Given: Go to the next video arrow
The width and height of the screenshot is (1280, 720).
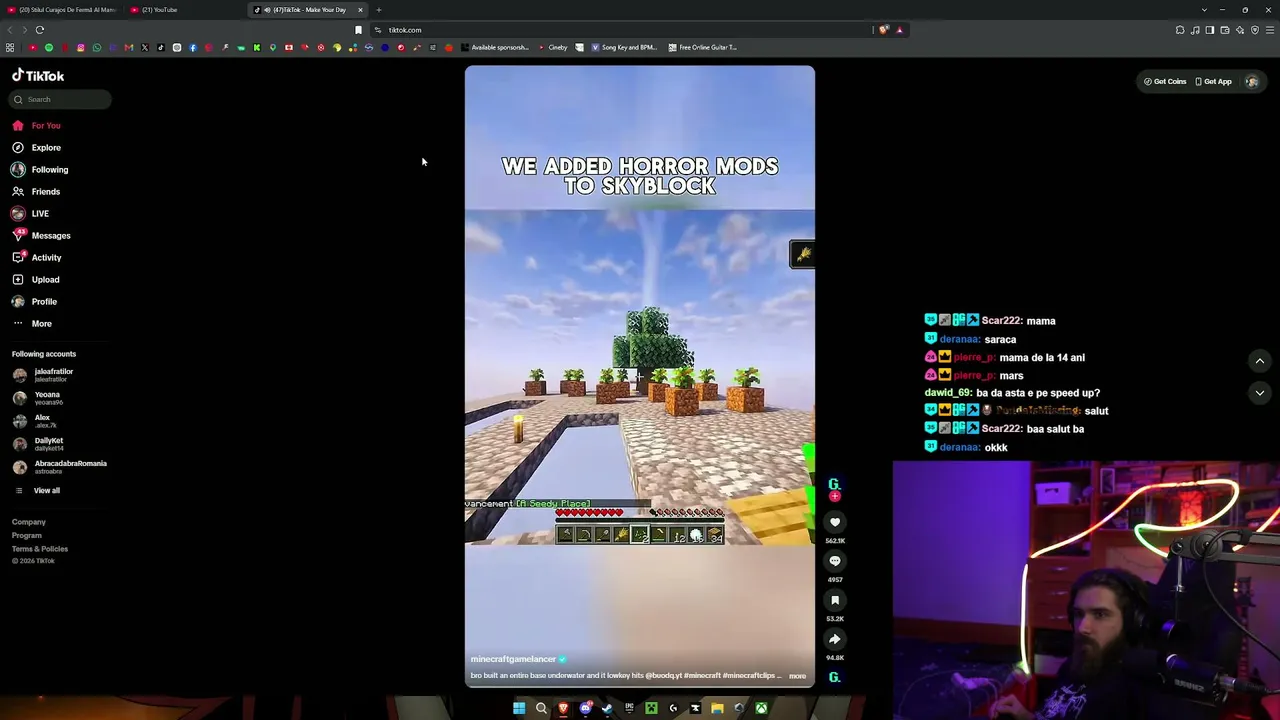Looking at the screenshot, I should click(x=1260, y=393).
